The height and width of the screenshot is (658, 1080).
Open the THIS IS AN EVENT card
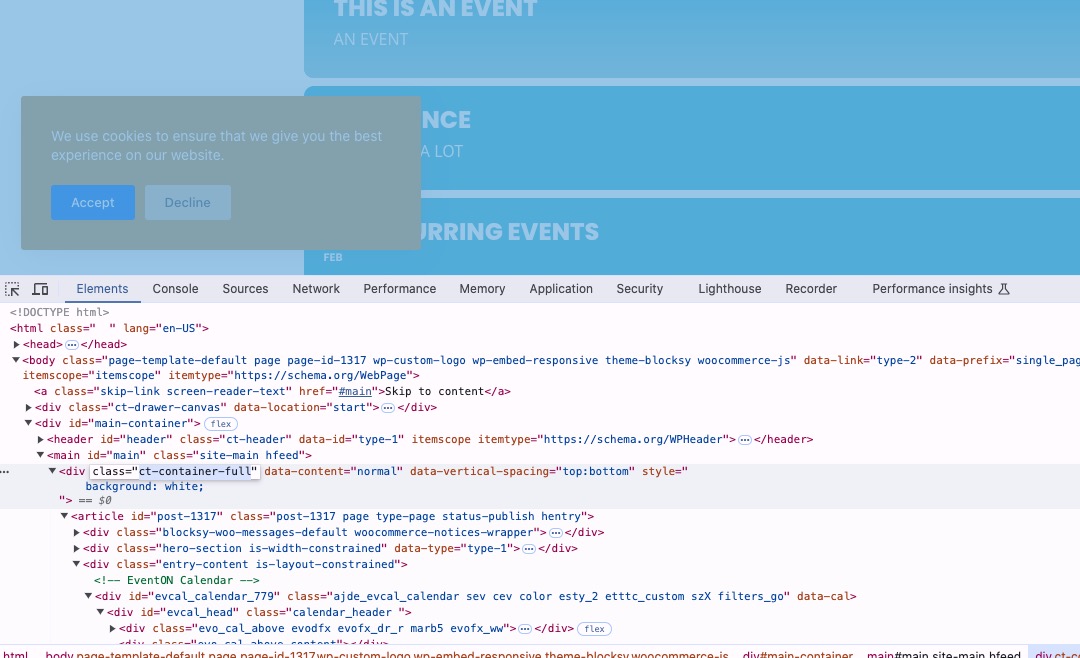pyautogui.click(x=692, y=39)
